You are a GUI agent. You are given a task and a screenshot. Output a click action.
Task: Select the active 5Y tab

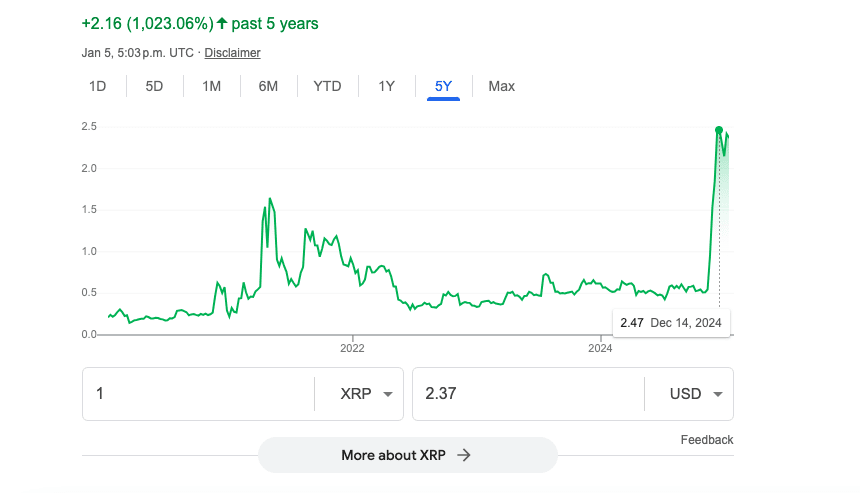point(443,86)
